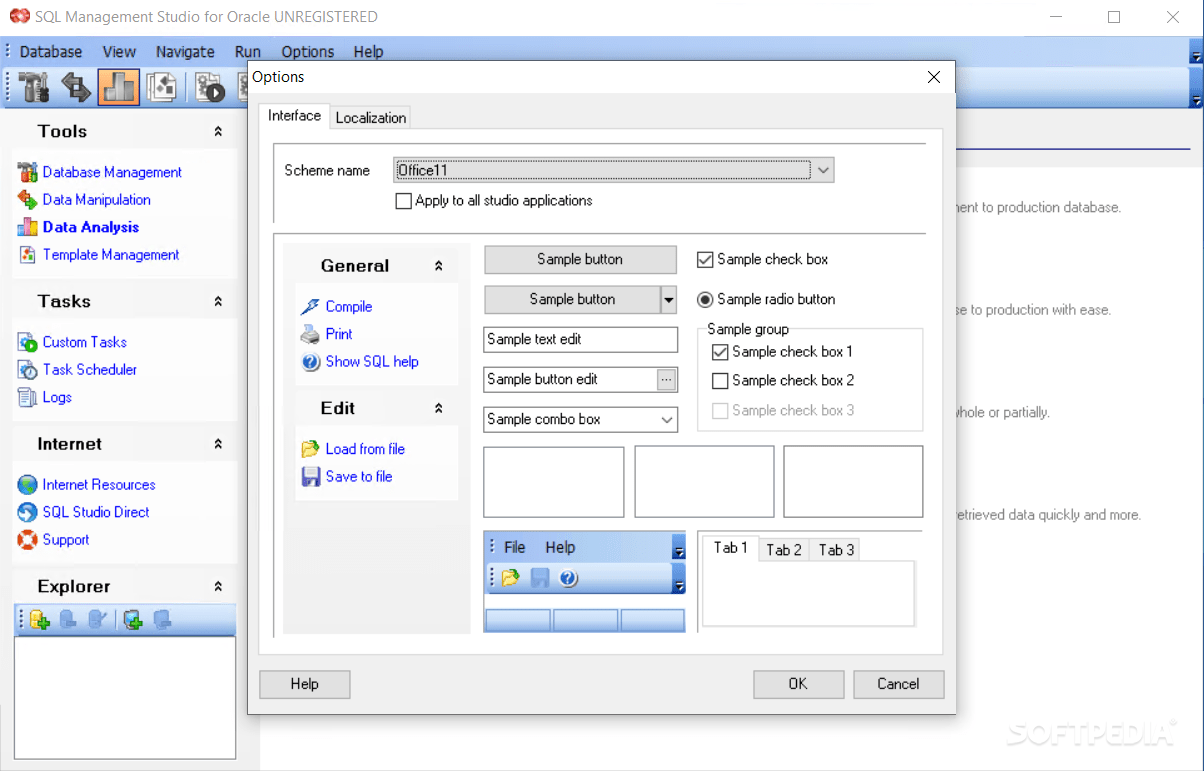
Task: Click the Data Analysis toolbar icon
Action: (x=119, y=86)
